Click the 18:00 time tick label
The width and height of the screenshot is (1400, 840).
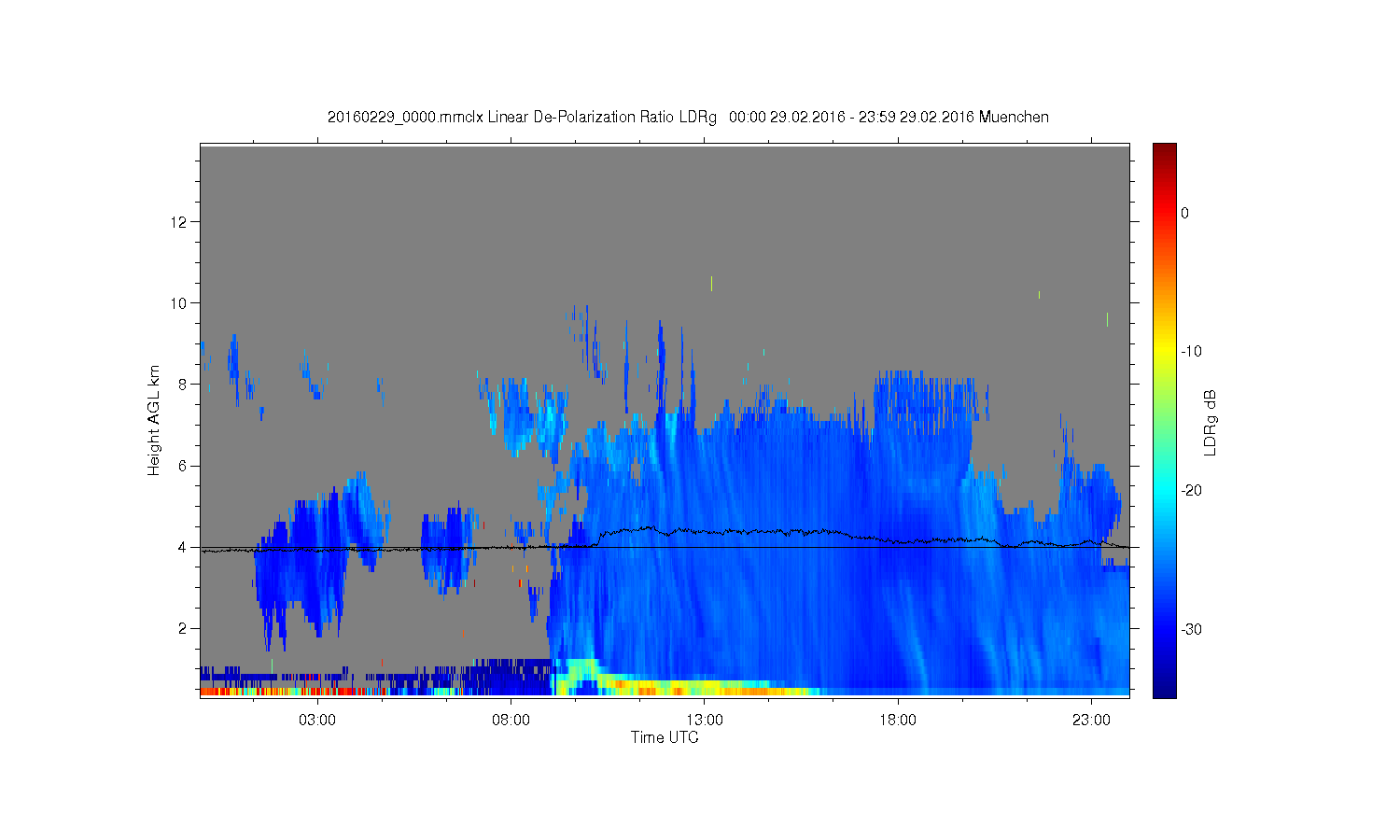(898, 721)
